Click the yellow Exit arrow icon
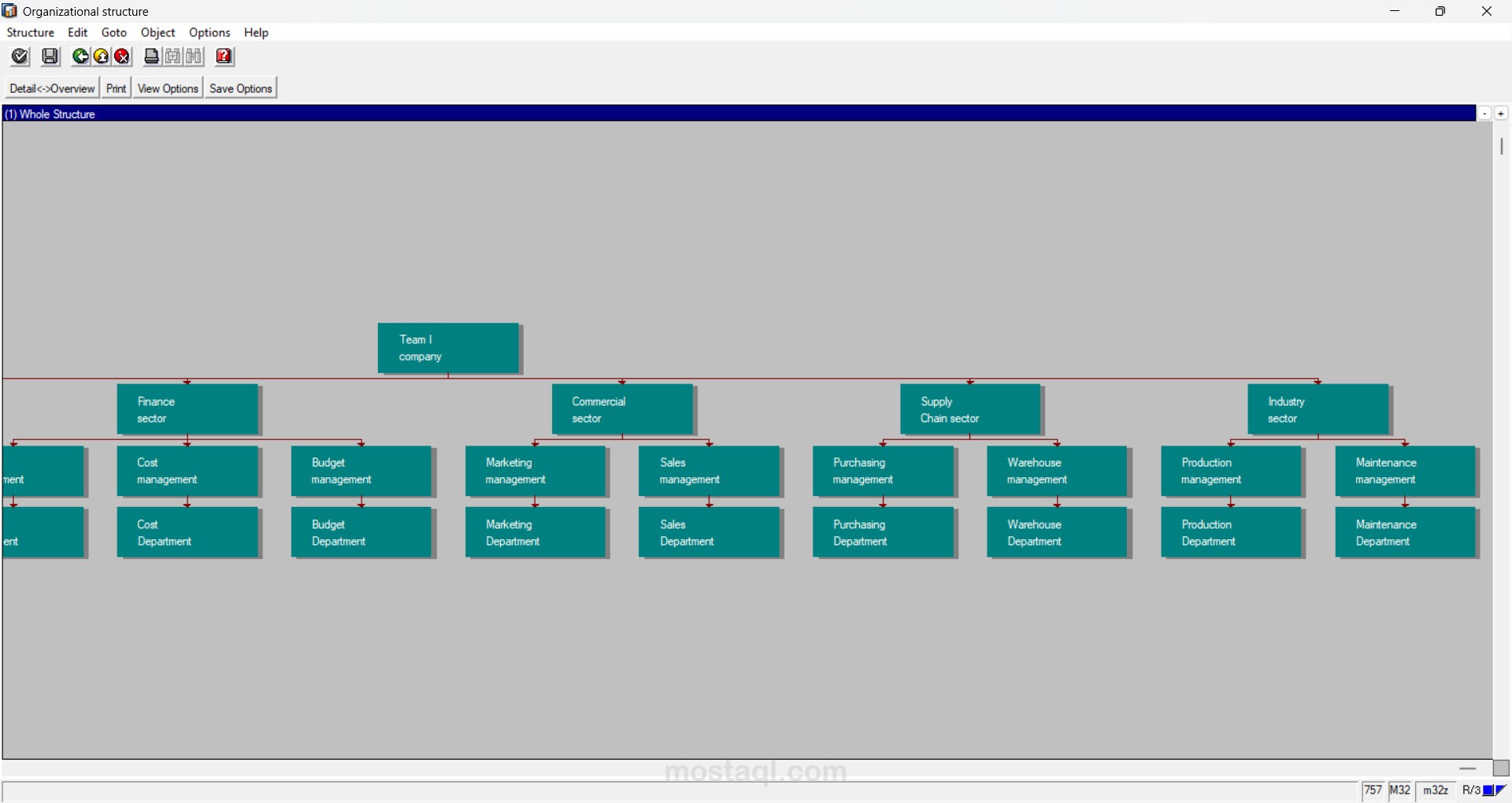 (x=101, y=56)
